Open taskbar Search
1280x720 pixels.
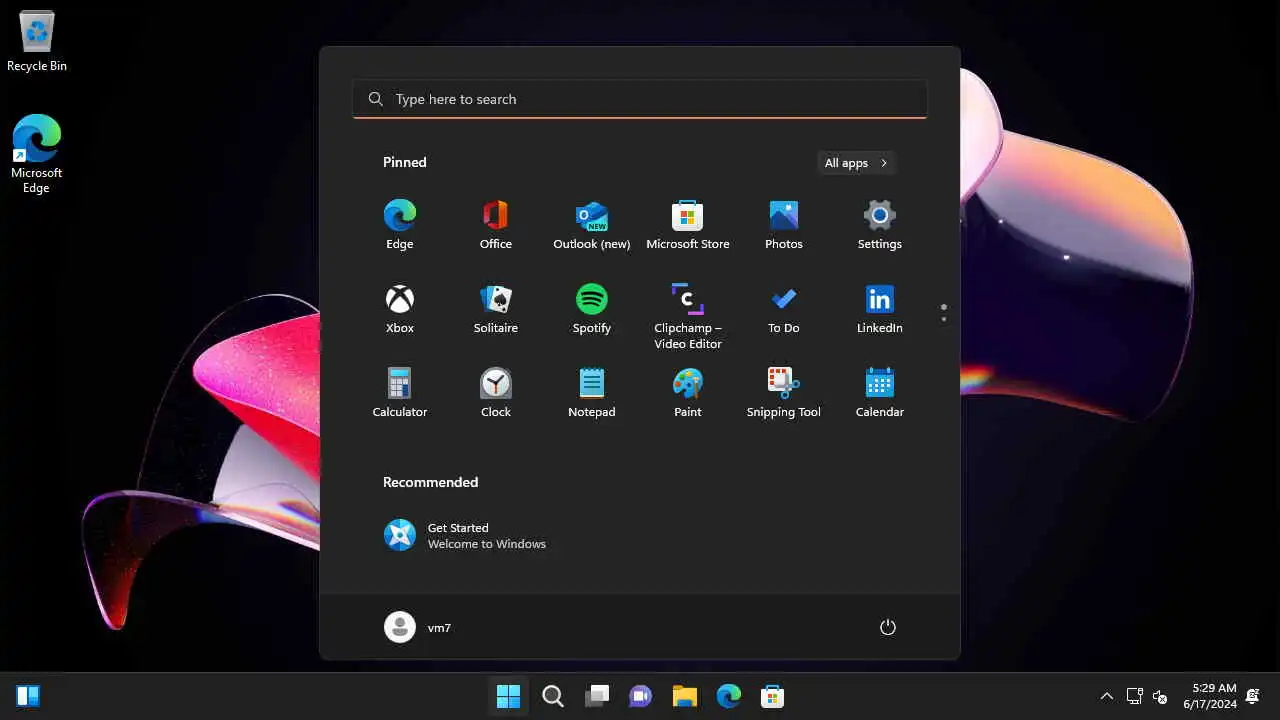click(x=552, y=696)
